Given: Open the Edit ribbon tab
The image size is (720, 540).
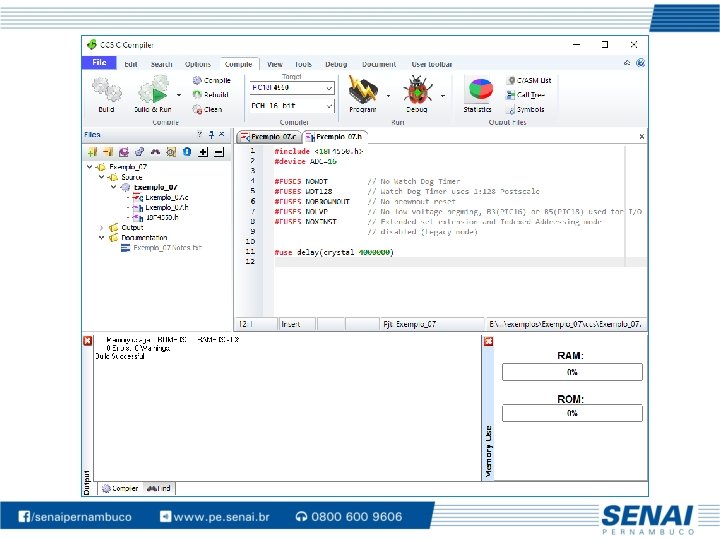Looking at the screenshot, I should click(x=131, y=64).
